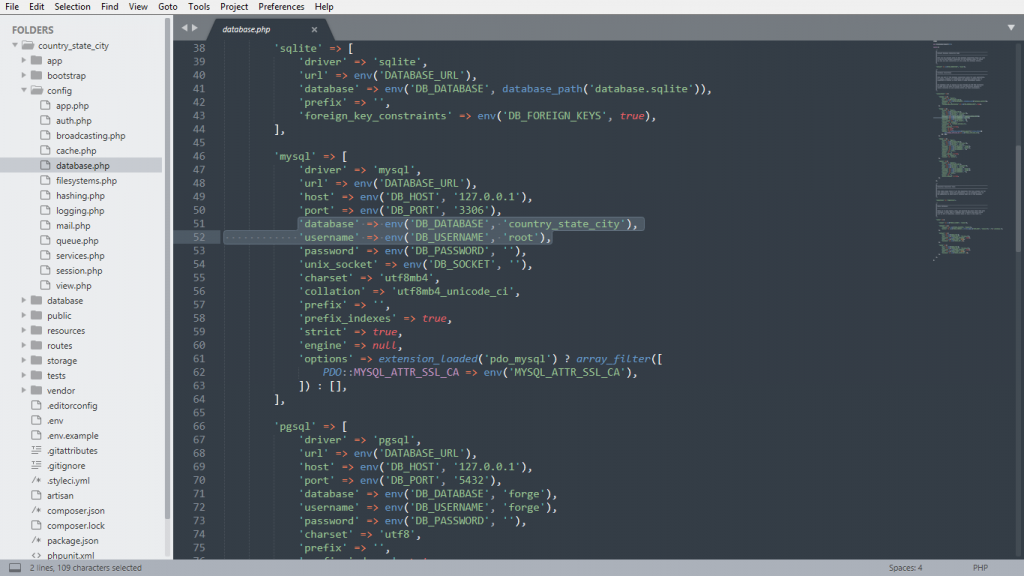
Task: Click the status bar panel switcher icon
Action: [15, 568]
